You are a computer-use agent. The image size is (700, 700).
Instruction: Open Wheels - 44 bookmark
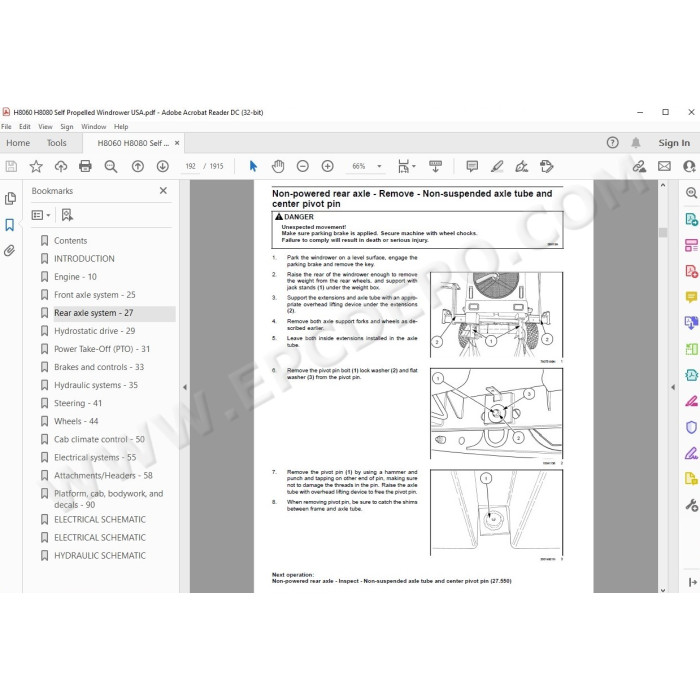76,421
